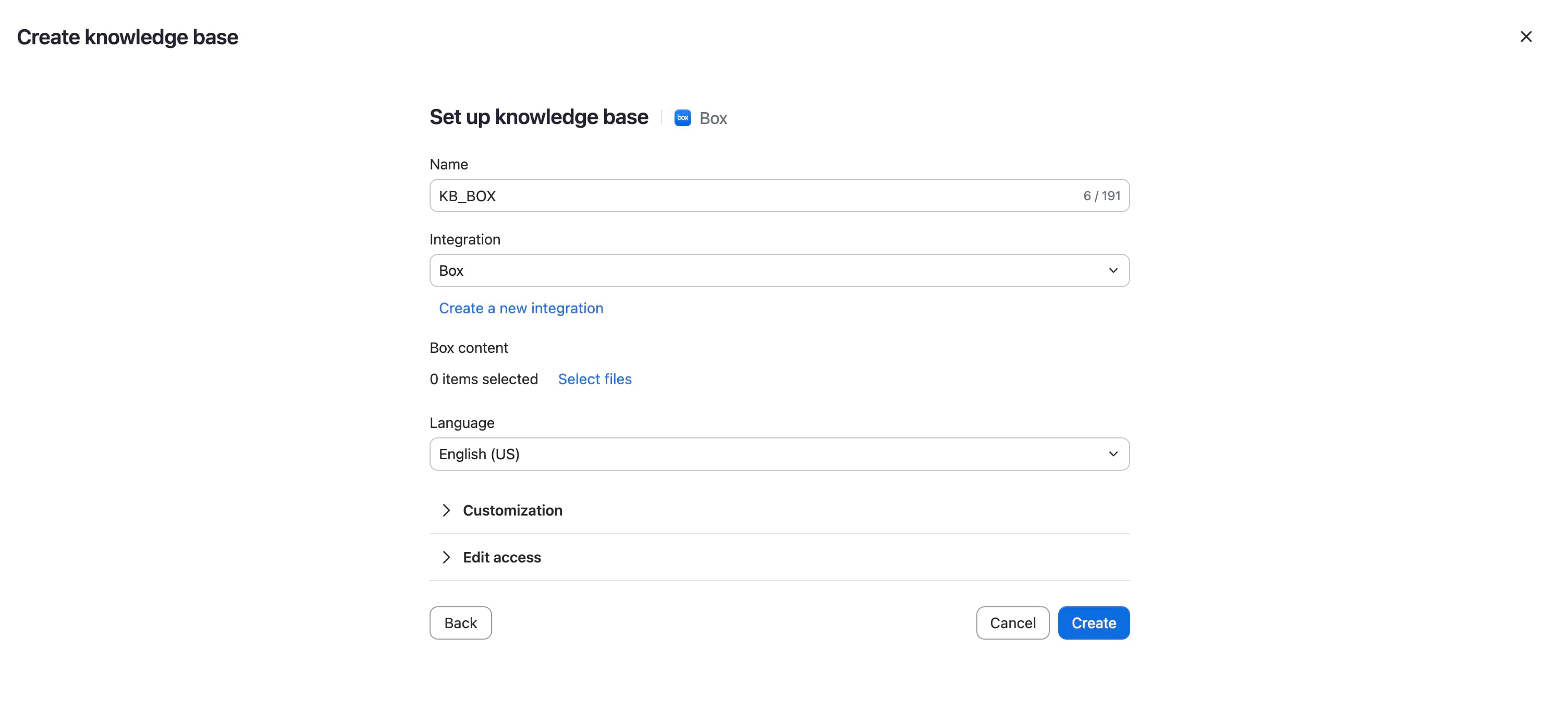Close the Create knowledge base dialog

click(x=1527, y=36)
